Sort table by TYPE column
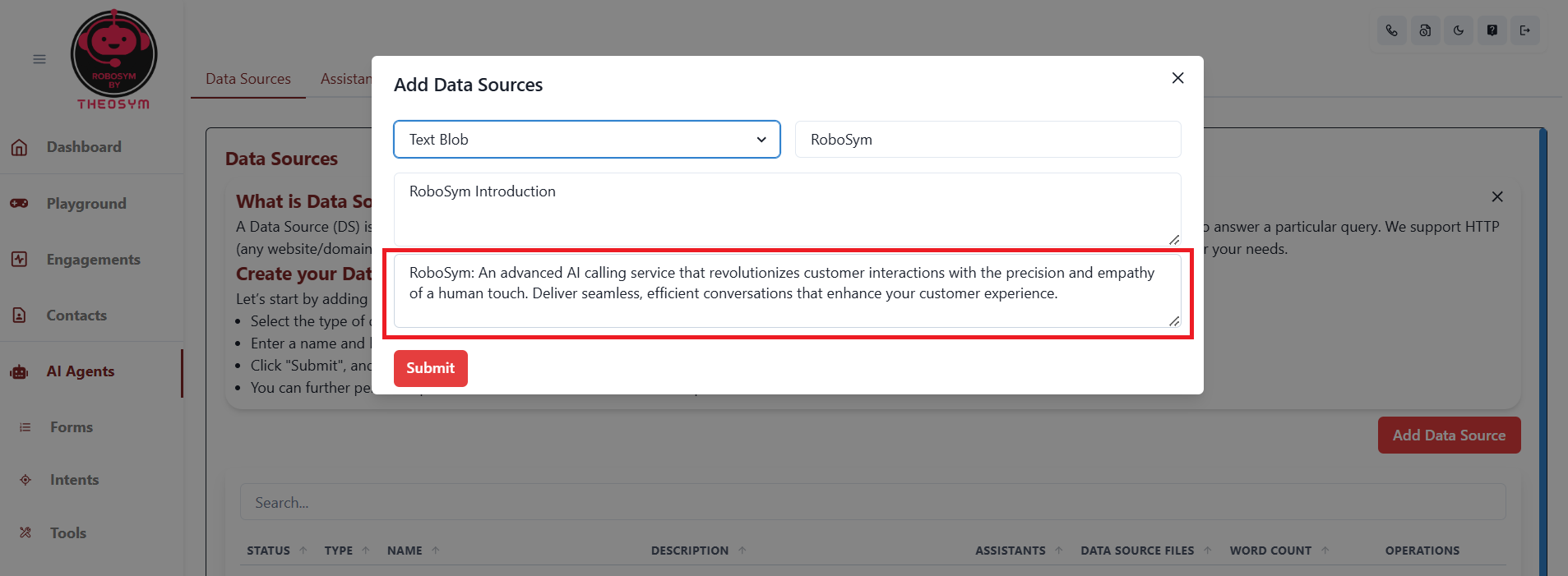This screenshot has width=1568, height=576. pos(347,551)
